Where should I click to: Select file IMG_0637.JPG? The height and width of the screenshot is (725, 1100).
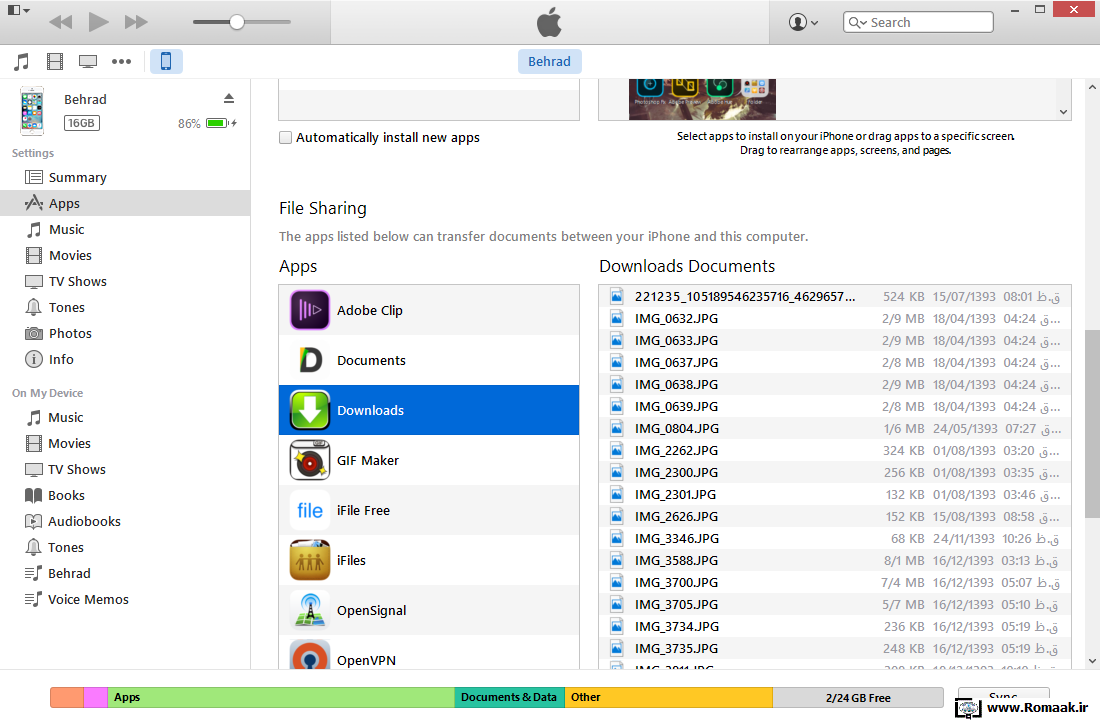835,363
